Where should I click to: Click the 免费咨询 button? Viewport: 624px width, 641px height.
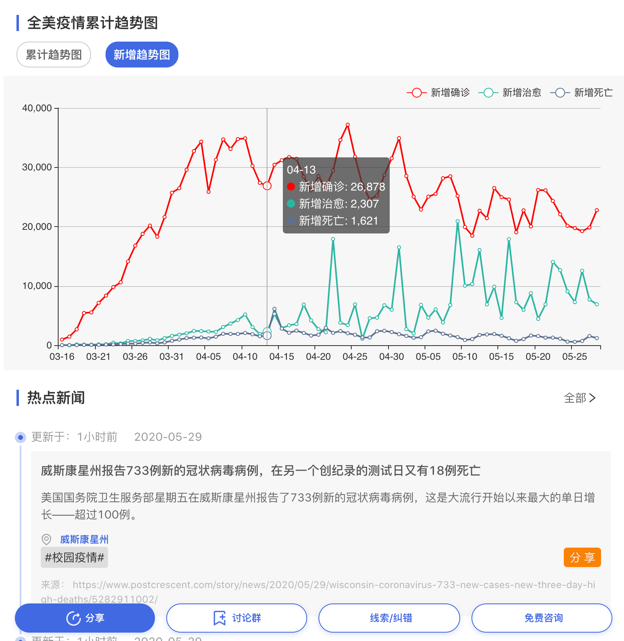(x=541, y=618)
